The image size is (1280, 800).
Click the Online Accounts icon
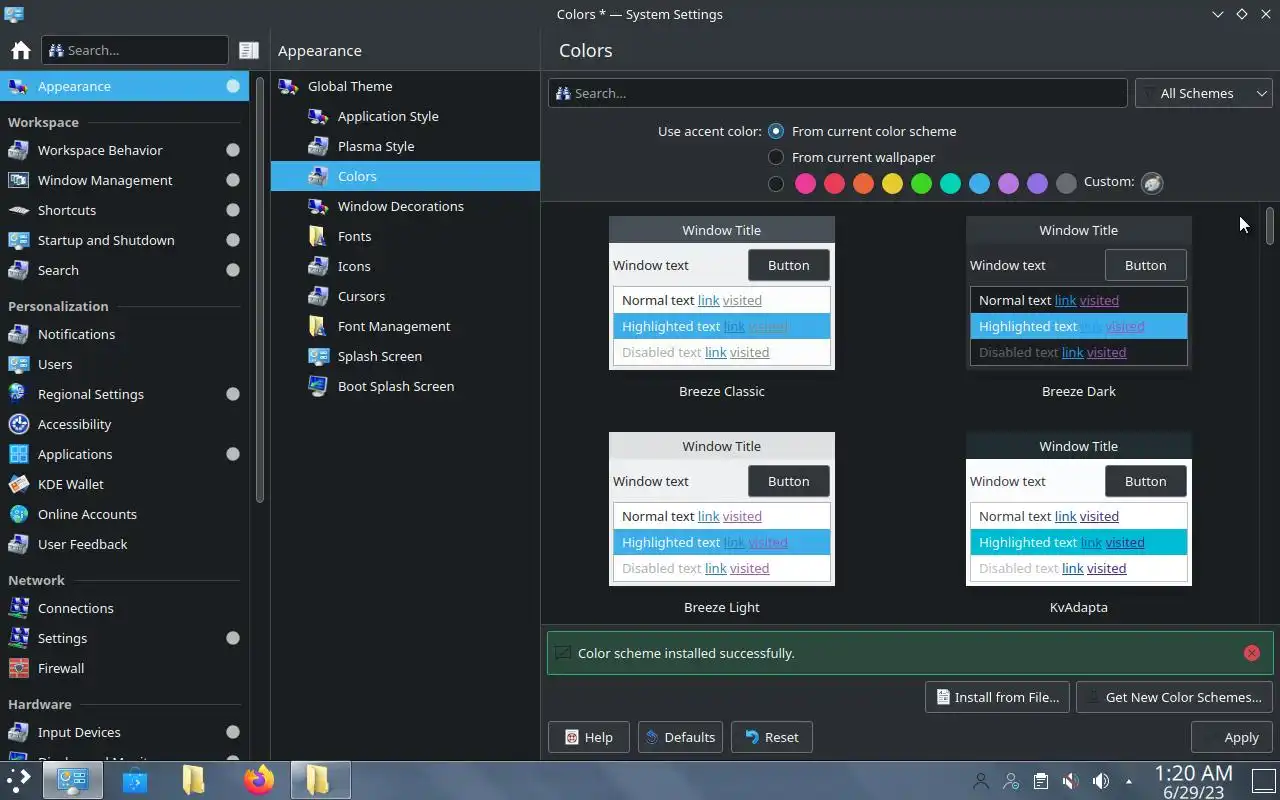pos(18,514)
